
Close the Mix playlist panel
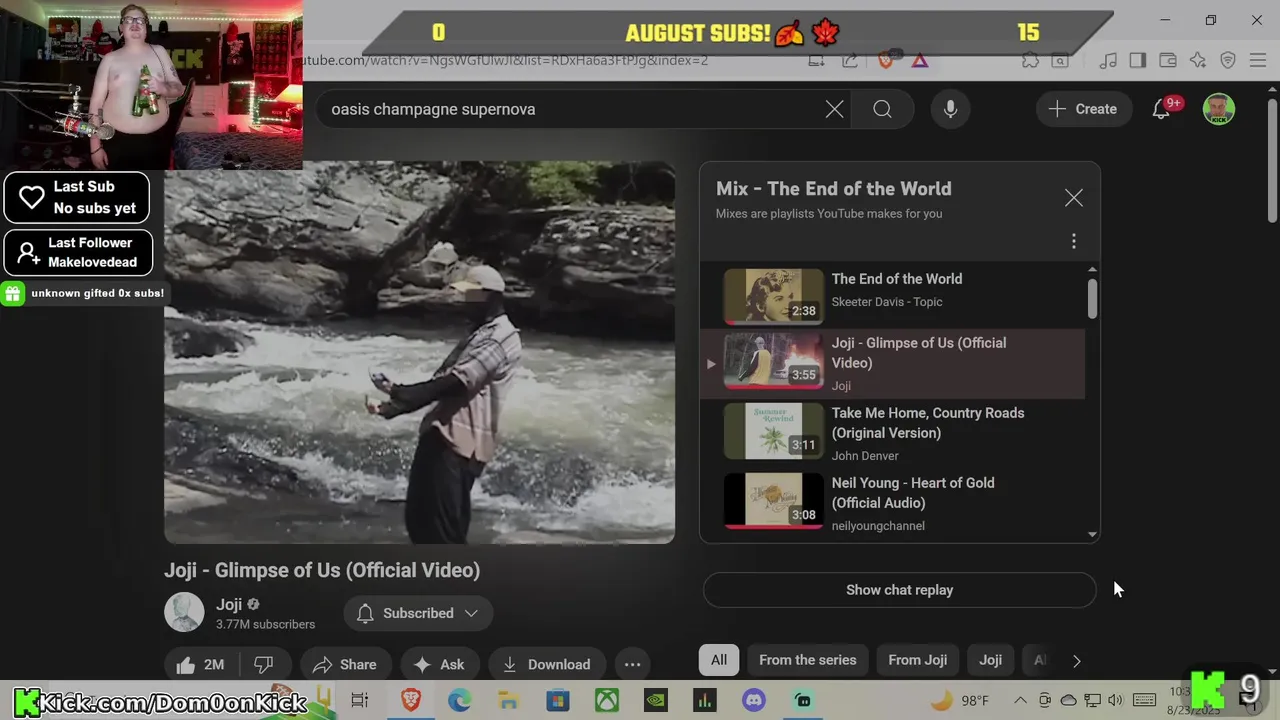[x=1073, y=198]
